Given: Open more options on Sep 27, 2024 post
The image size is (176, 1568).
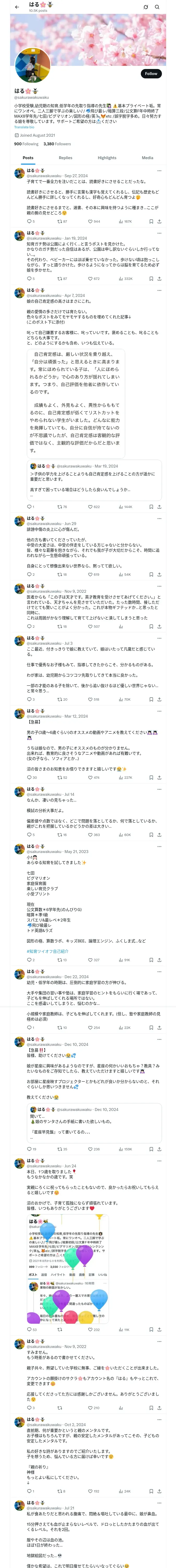Looking at the screenshot, I should pyautogui.click(x=160, y=171).
